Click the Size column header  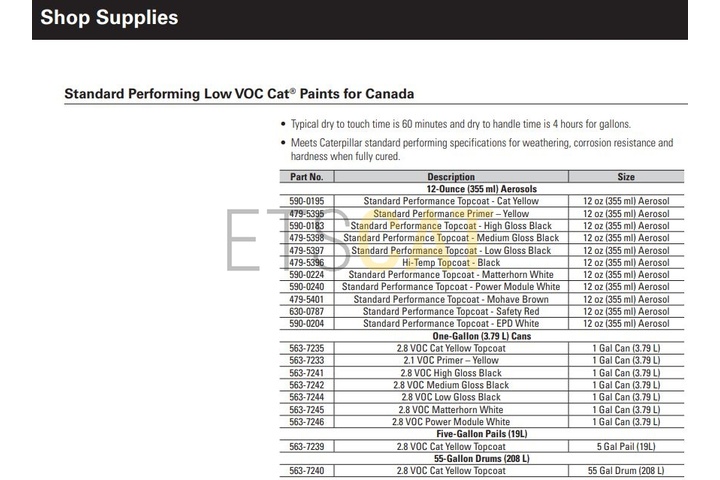[x=626, y=177]
